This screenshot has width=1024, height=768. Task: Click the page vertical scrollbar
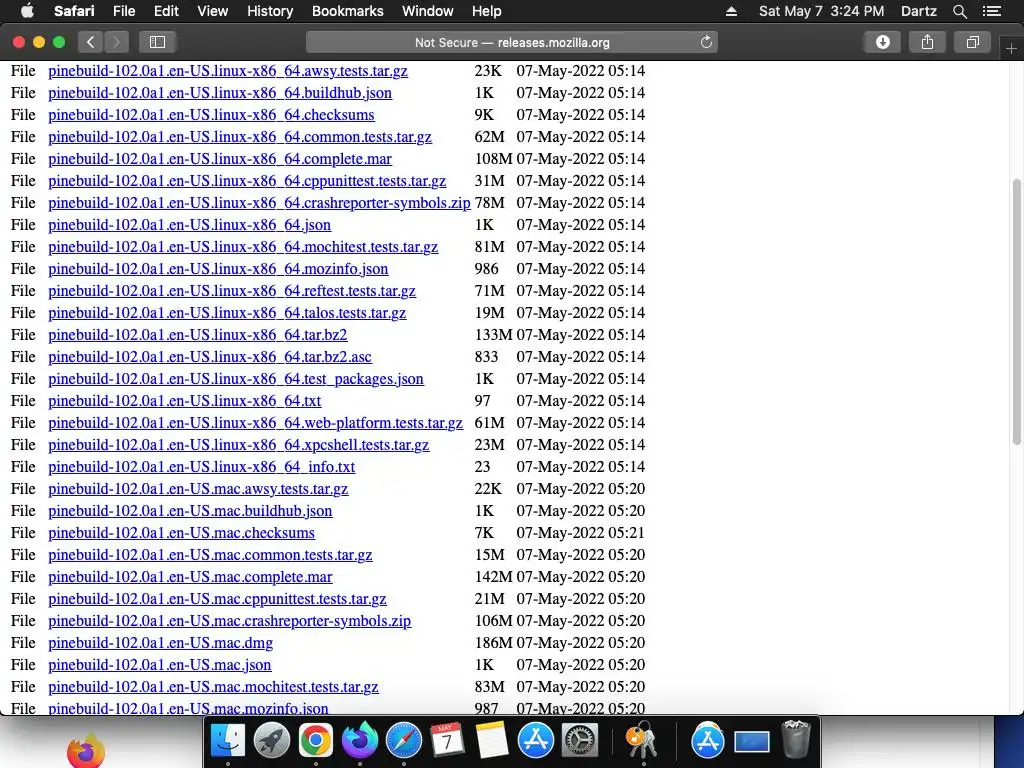[1016, 312]
